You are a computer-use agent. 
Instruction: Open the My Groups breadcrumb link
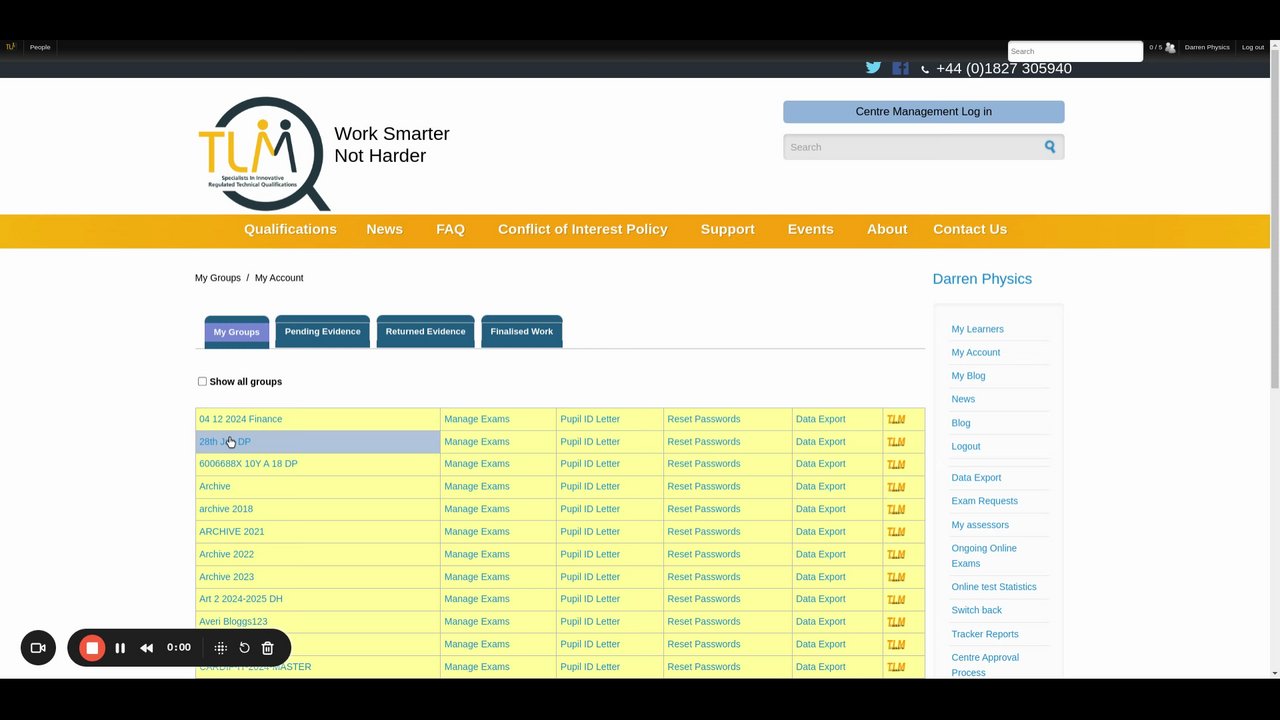coord(218,278)
